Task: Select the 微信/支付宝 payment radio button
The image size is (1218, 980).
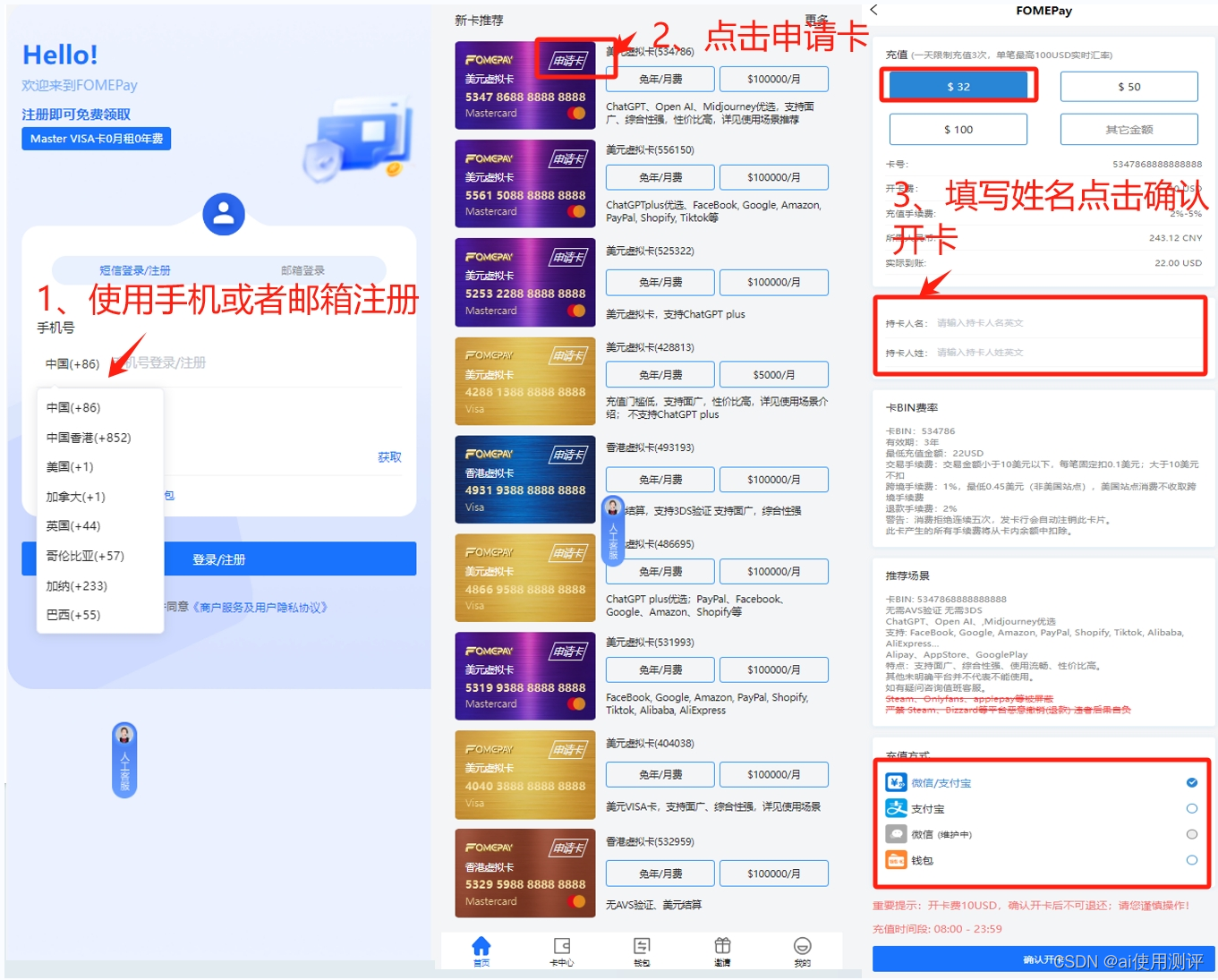Action: (x=1192, y=782)
